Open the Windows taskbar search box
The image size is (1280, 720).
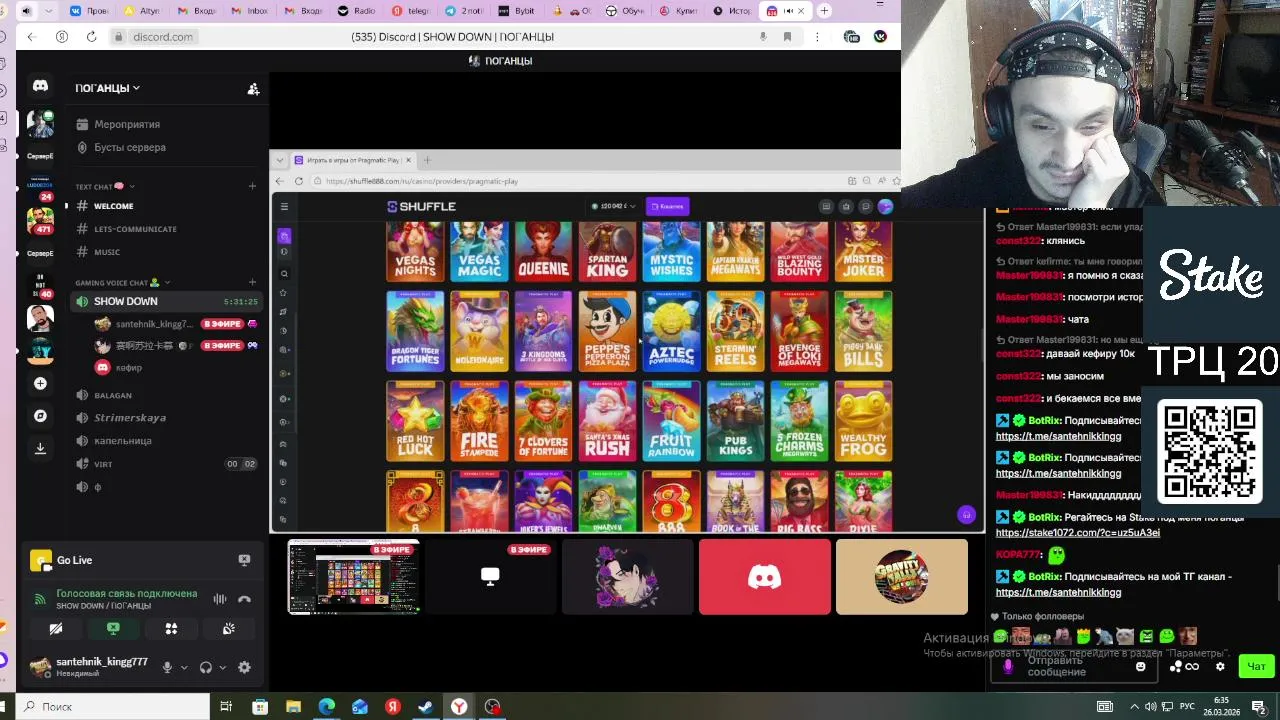(113, 706)
